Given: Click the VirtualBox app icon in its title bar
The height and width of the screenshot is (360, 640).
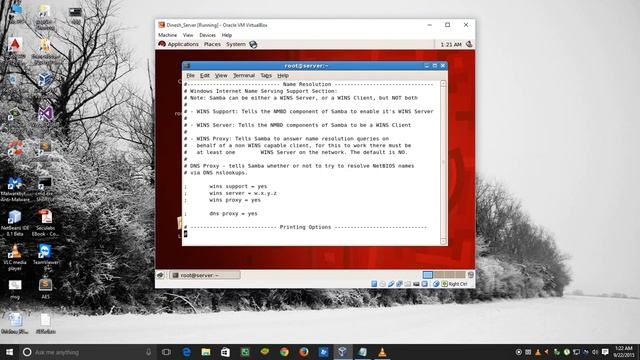Looking at the screenshot, I should pos(162,25).
